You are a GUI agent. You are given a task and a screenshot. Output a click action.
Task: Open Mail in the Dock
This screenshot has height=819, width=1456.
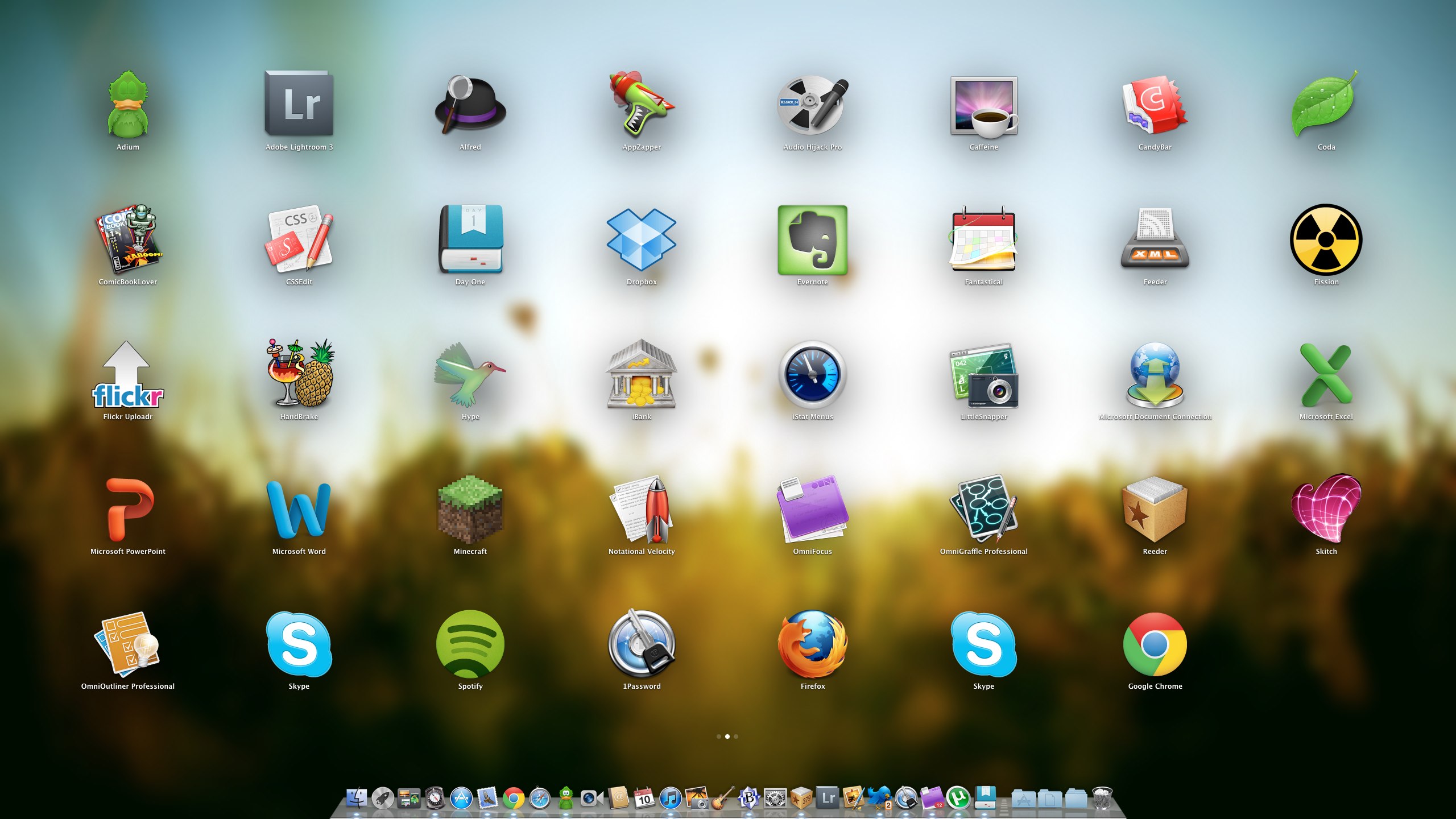tap(488, 798)
